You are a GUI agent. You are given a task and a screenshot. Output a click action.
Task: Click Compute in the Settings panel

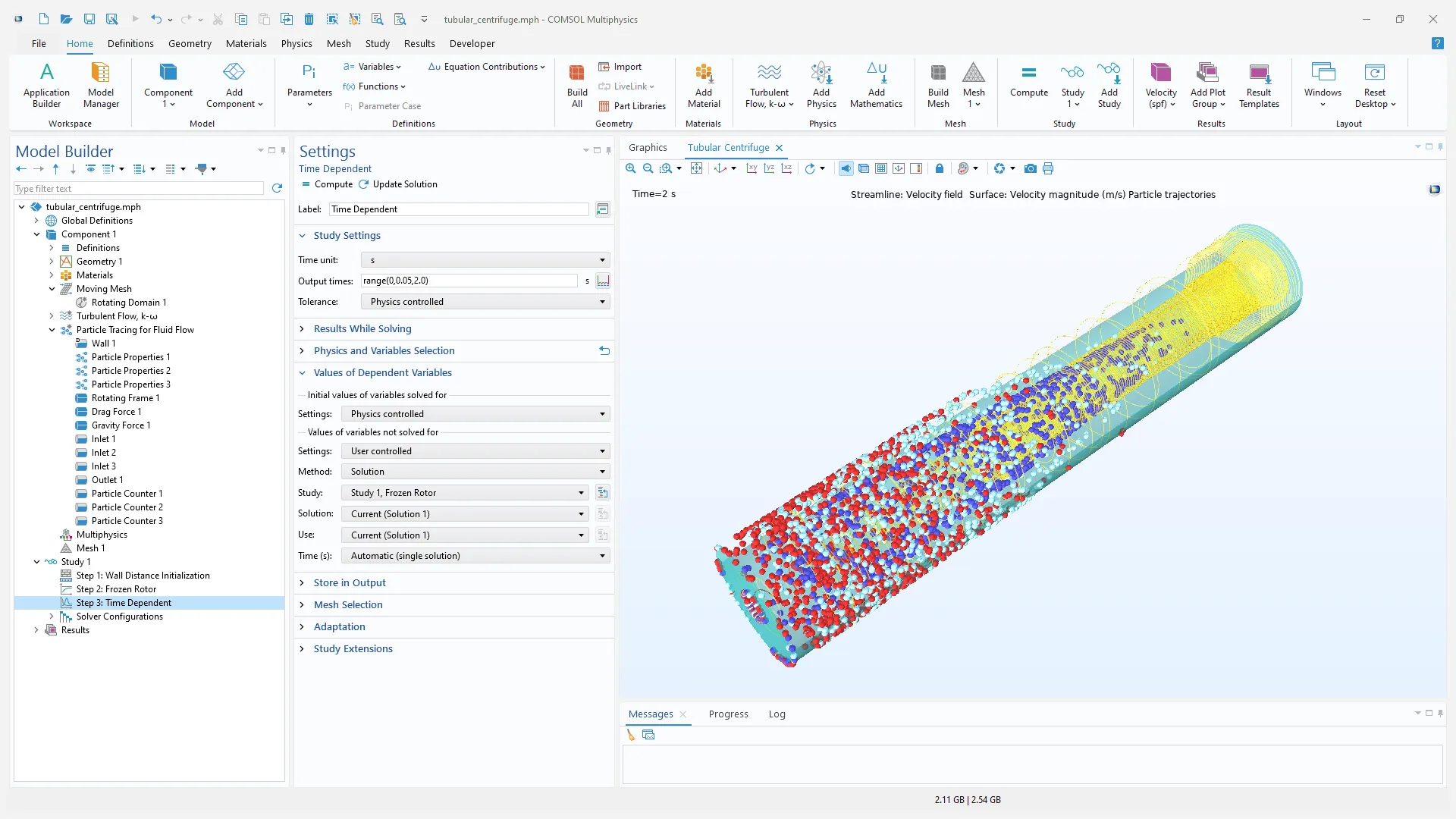(327, 184)
